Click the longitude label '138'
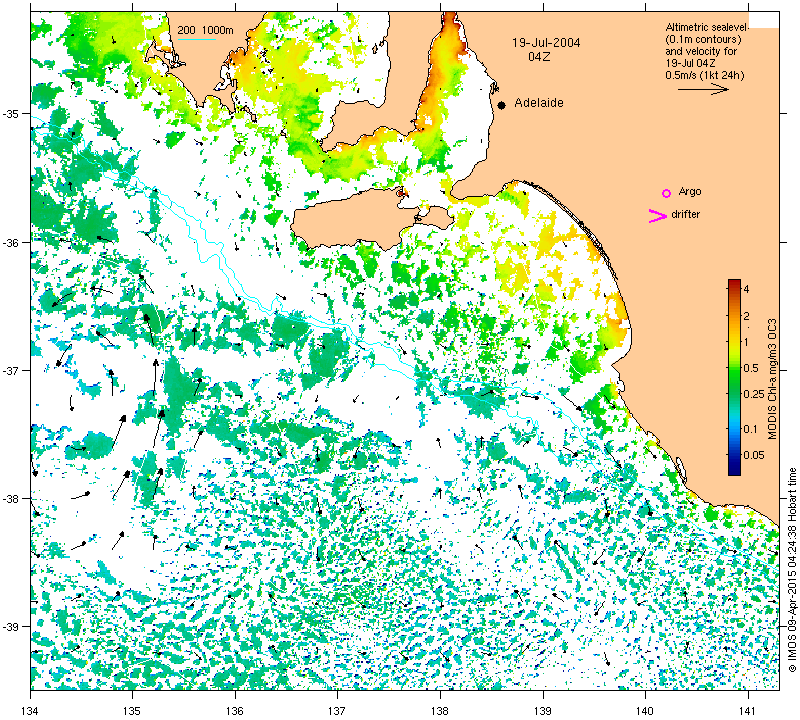The image size is (800, 720). [440, 710]
